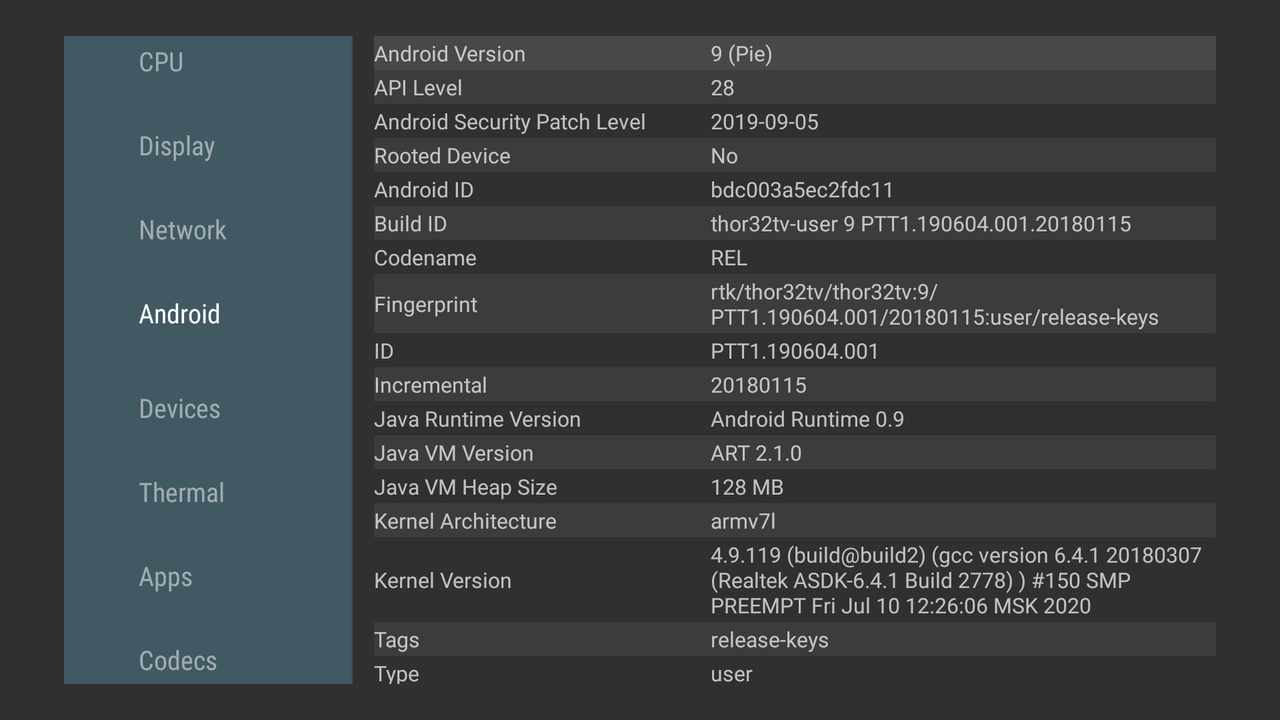
Task: Click the Rooted Device label
Action: (442, 156)
